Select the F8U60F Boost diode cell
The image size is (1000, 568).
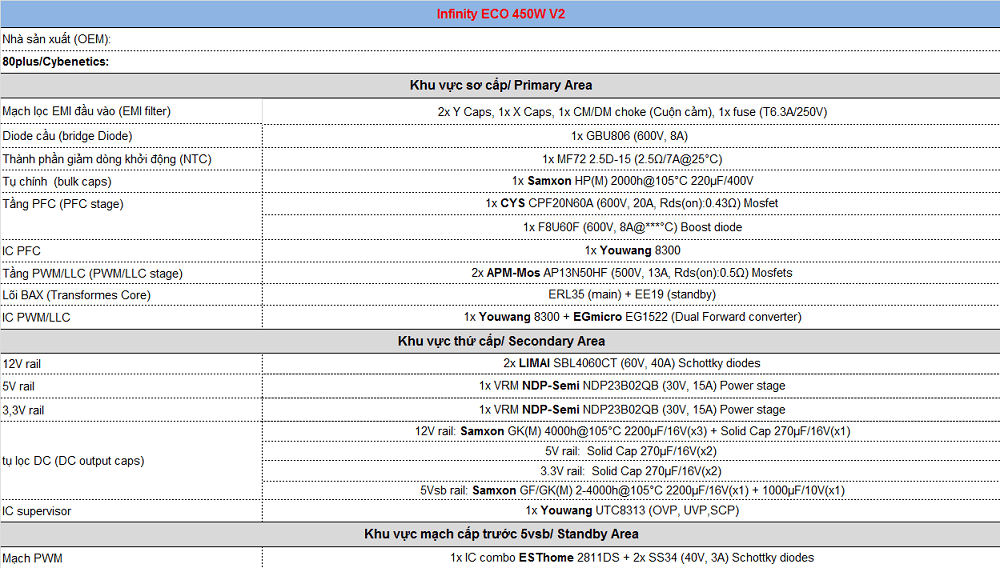(x=631, y=227)
